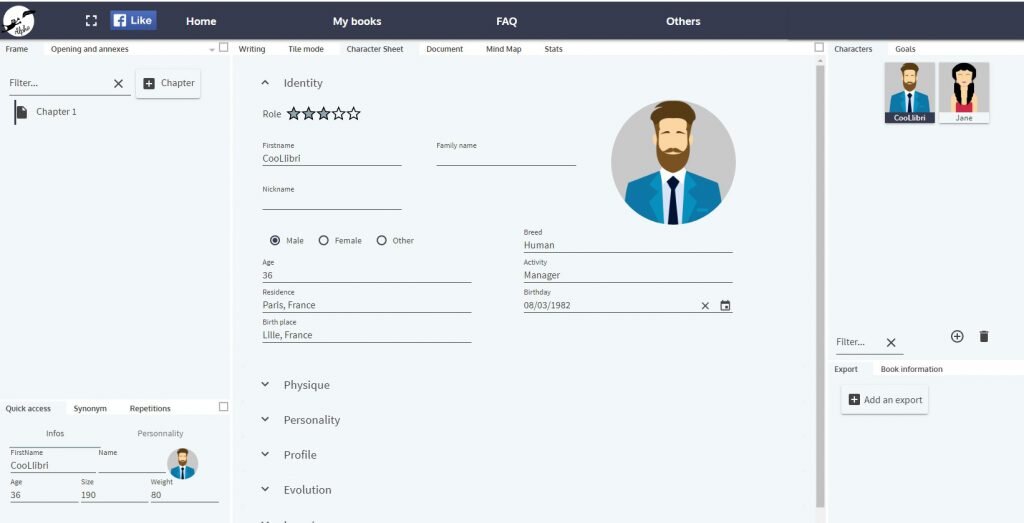Open the Mind Map tab
Screen dimensions: 1024x523
pyautogui.click(x=504, y=49)
